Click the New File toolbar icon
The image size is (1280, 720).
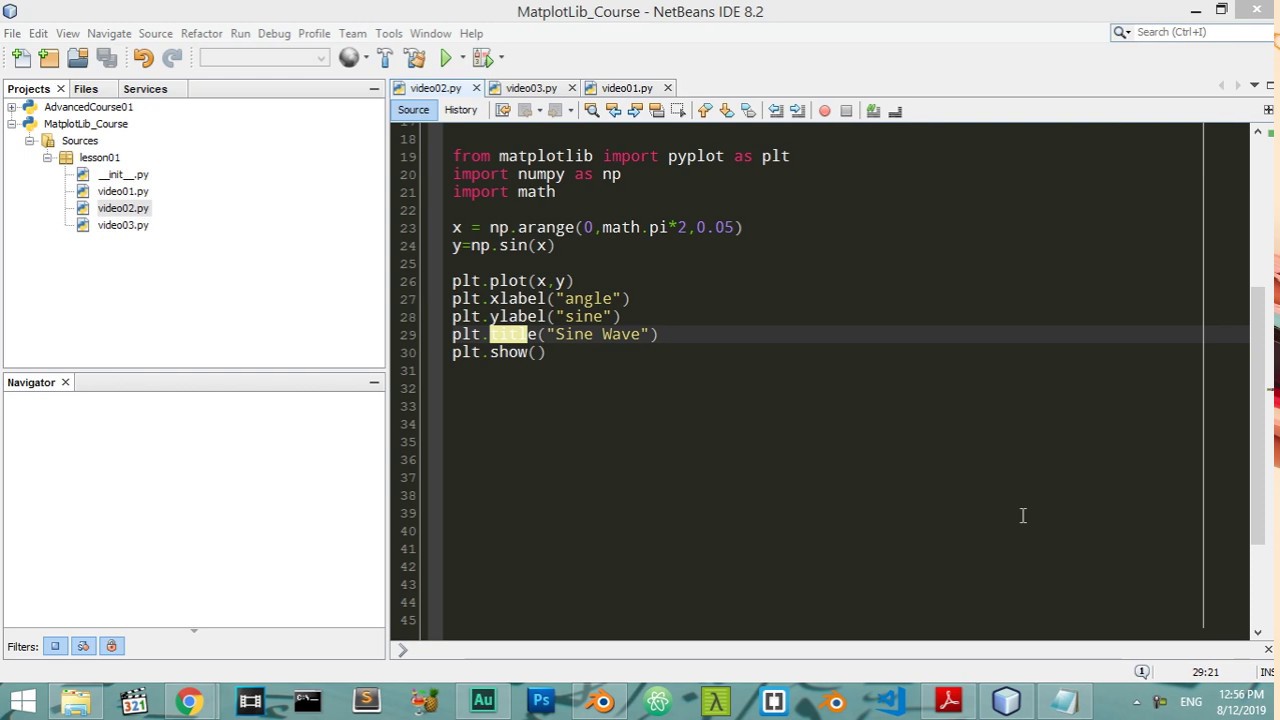tap(21, 58)
